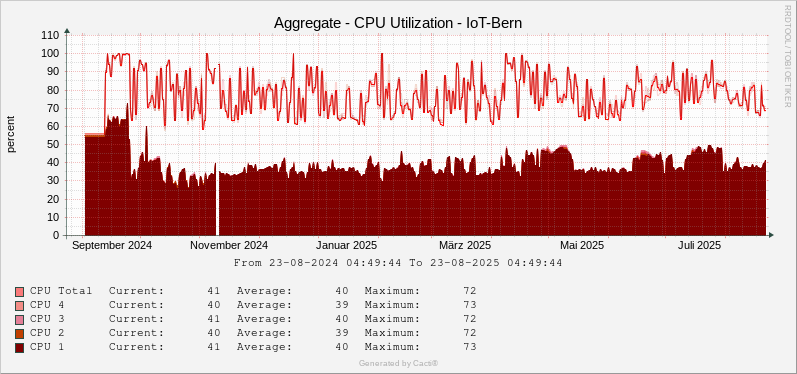Select the November 2024 axis label
The height and width of the screenshot is (374, 797).
point(229,245)
